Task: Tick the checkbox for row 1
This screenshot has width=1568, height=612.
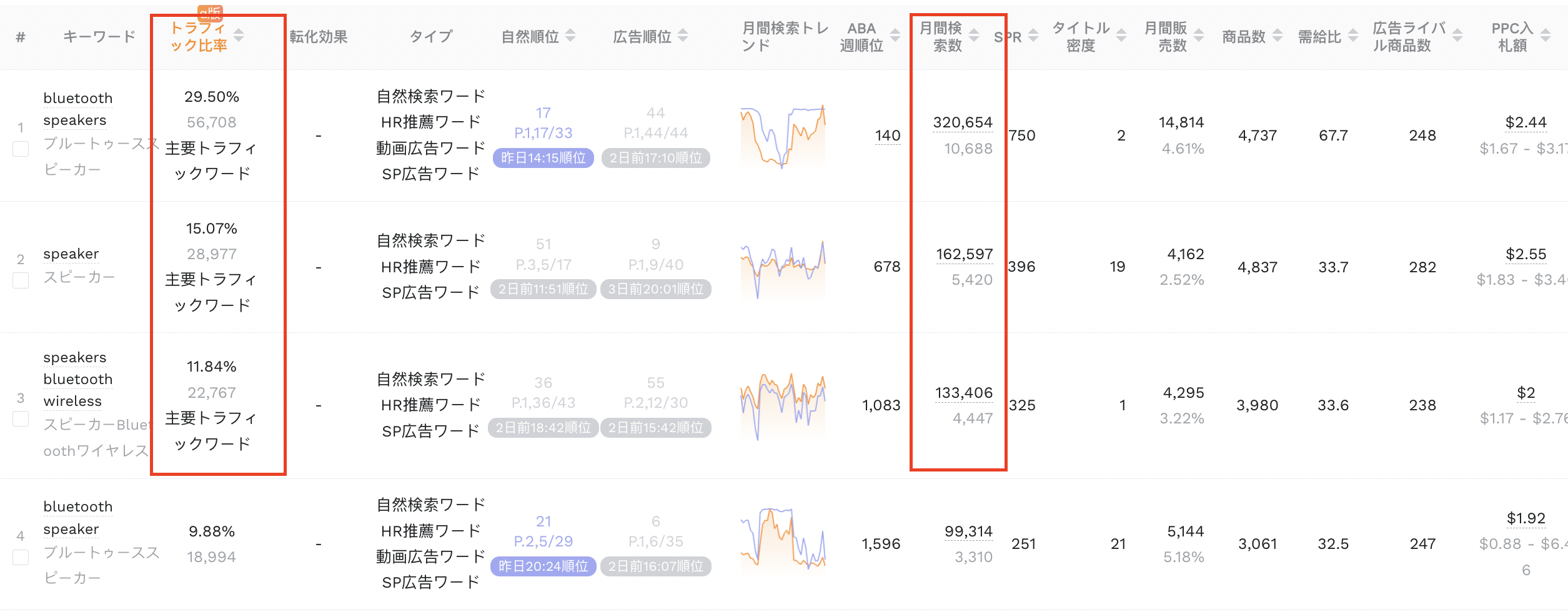Action: pos(21,149)
